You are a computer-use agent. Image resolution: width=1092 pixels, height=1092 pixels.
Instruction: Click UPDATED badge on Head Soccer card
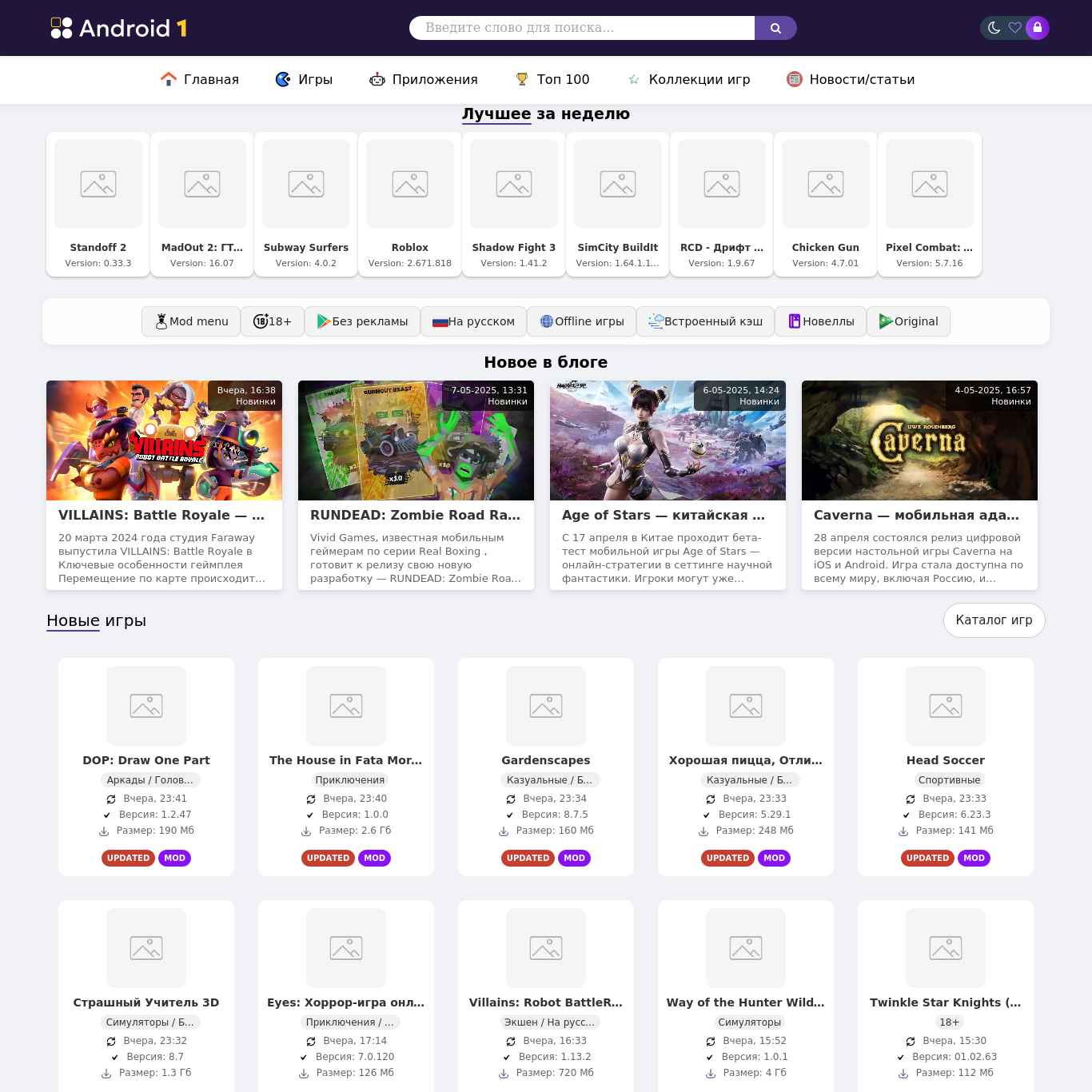pos(927,858)
